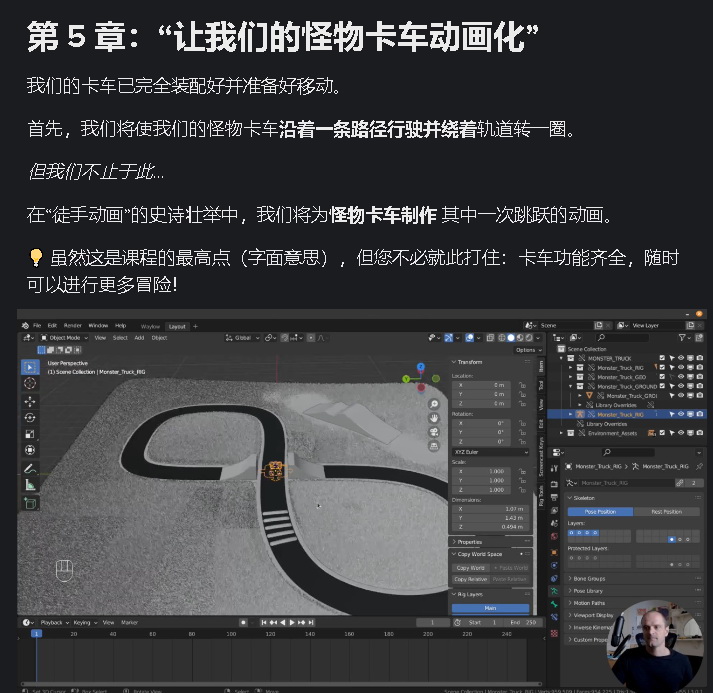The height and width of the screenshot is (693, 713).
Task: Toggle Monster_Truck_GEO collection checkbox
Action: pyautogui.click(x=662, y=377)
